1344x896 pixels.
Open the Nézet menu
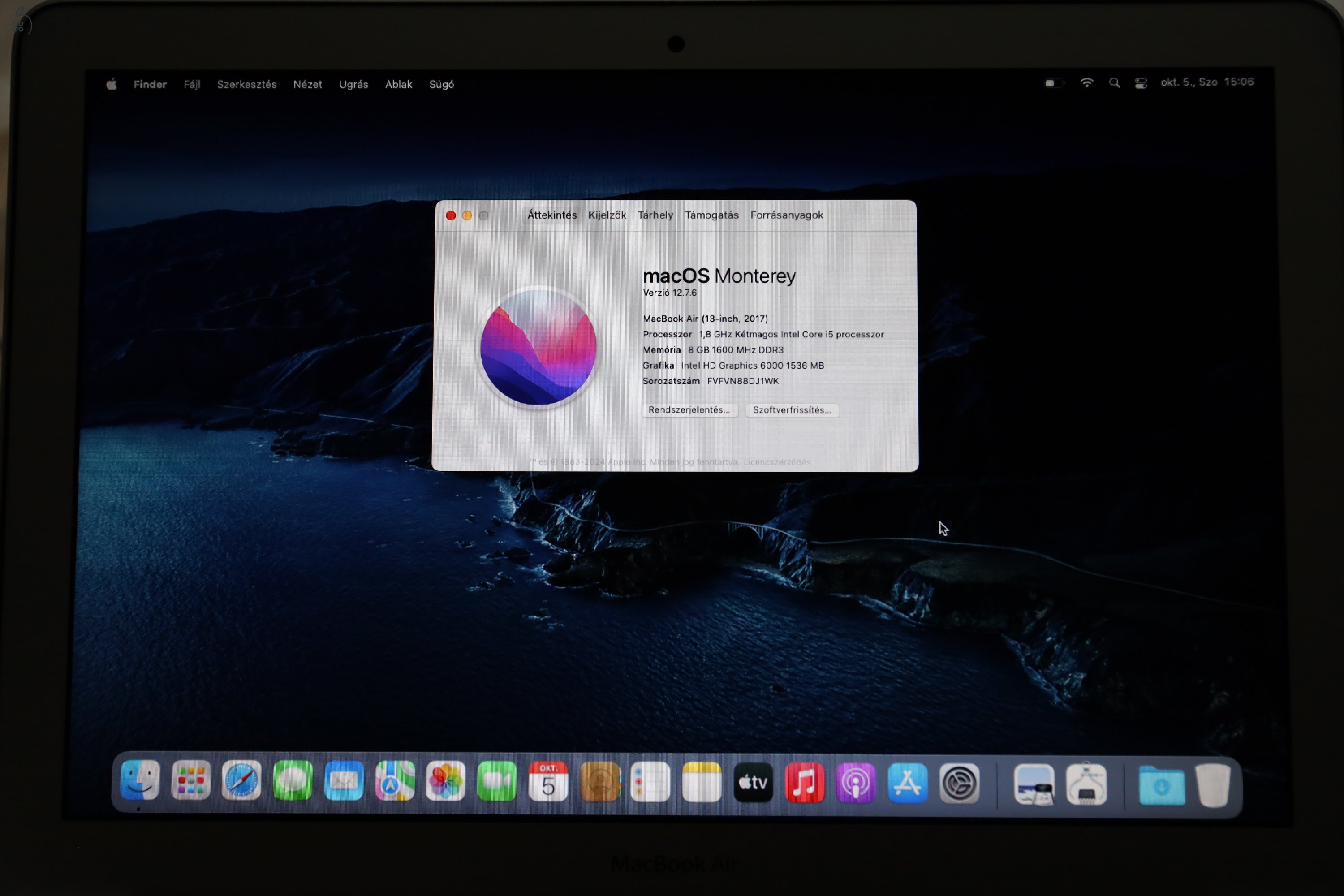[307, 84]
